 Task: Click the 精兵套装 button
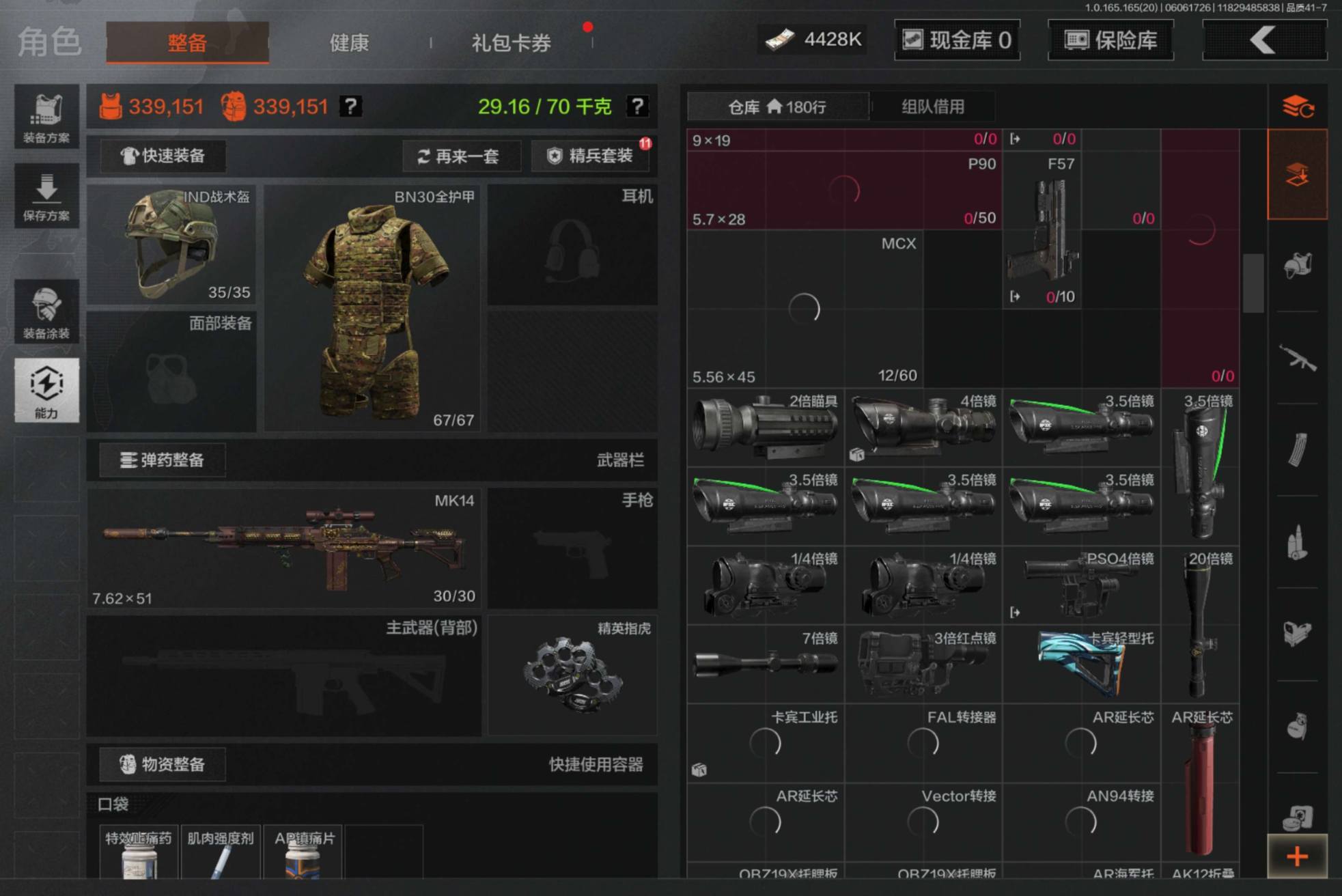(591, 156)
